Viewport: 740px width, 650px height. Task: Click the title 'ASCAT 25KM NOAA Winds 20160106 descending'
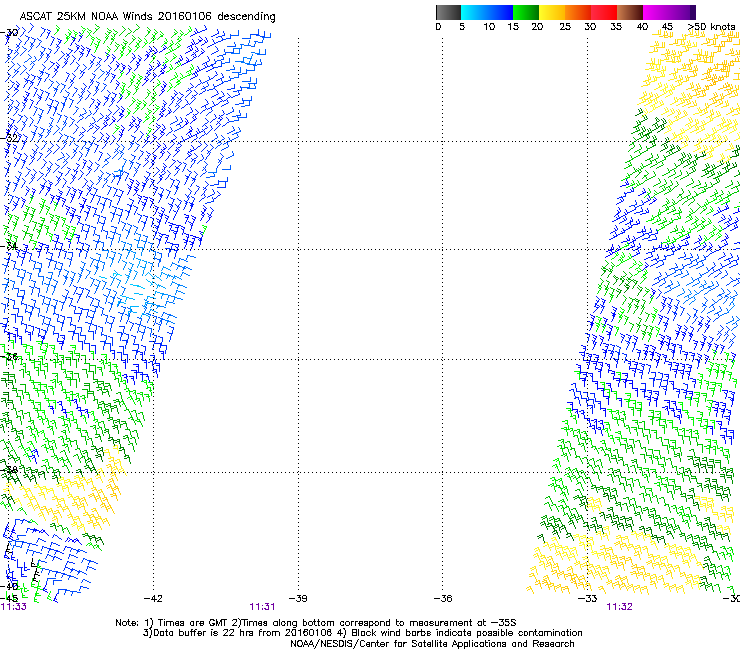point(147,16)
